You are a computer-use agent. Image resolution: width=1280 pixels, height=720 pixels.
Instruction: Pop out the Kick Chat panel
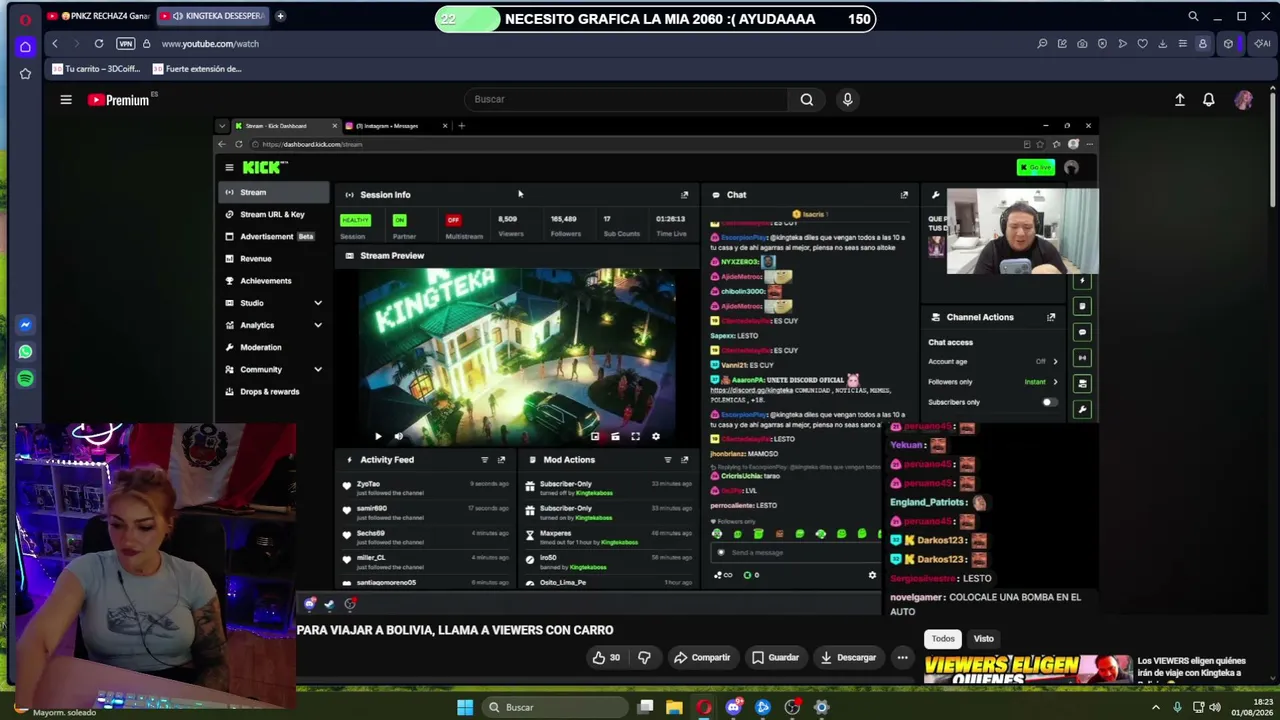pos(904,195)
